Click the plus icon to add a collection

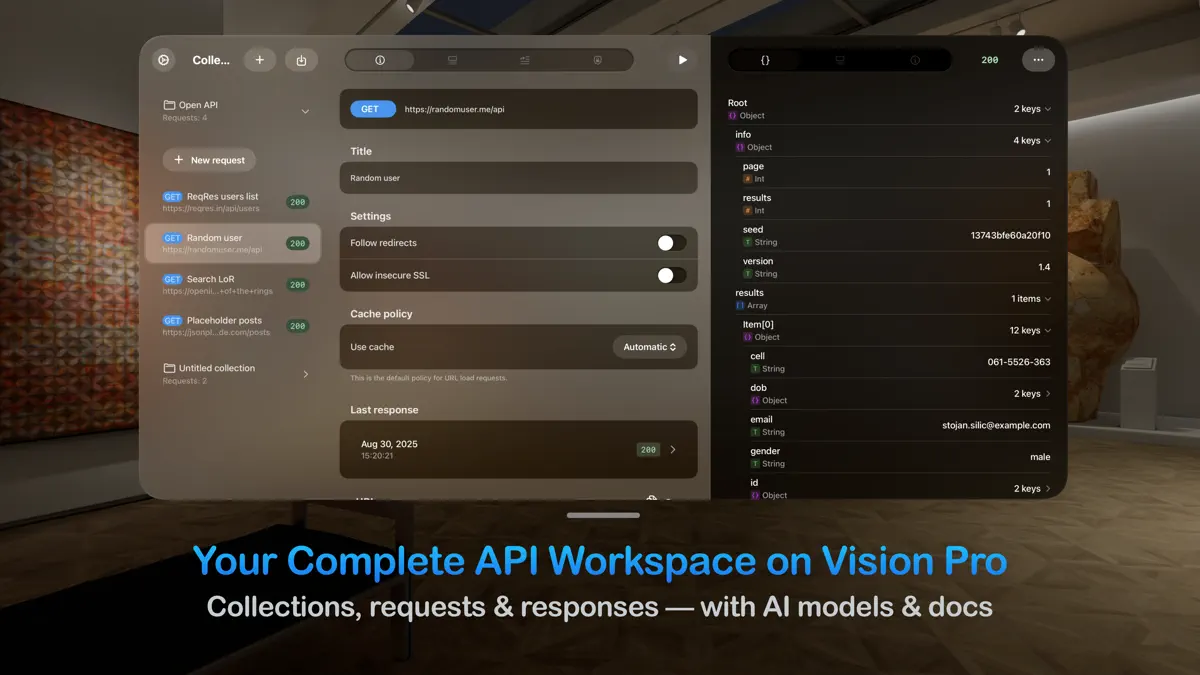tap(260, 59)
